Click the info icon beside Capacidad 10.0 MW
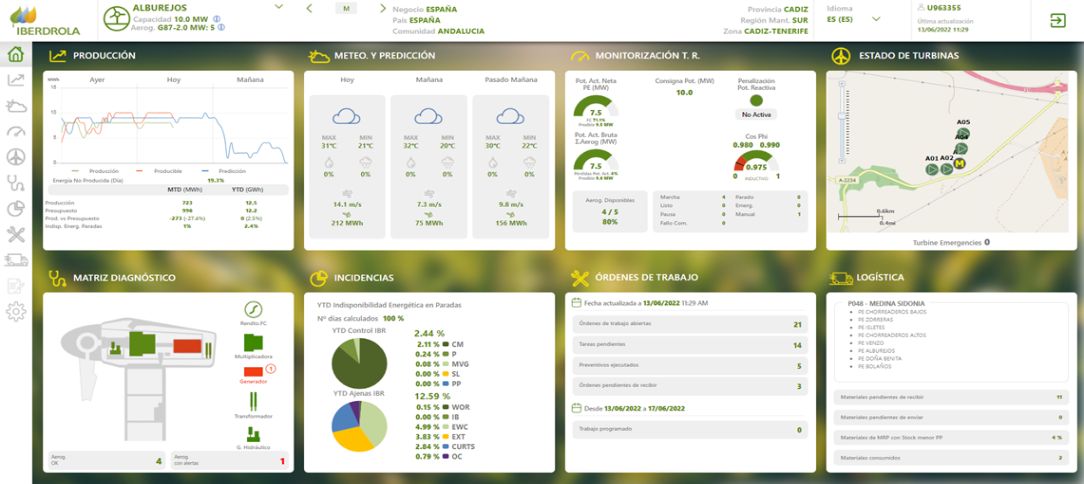1084x484 pixels. coord(218,18)
